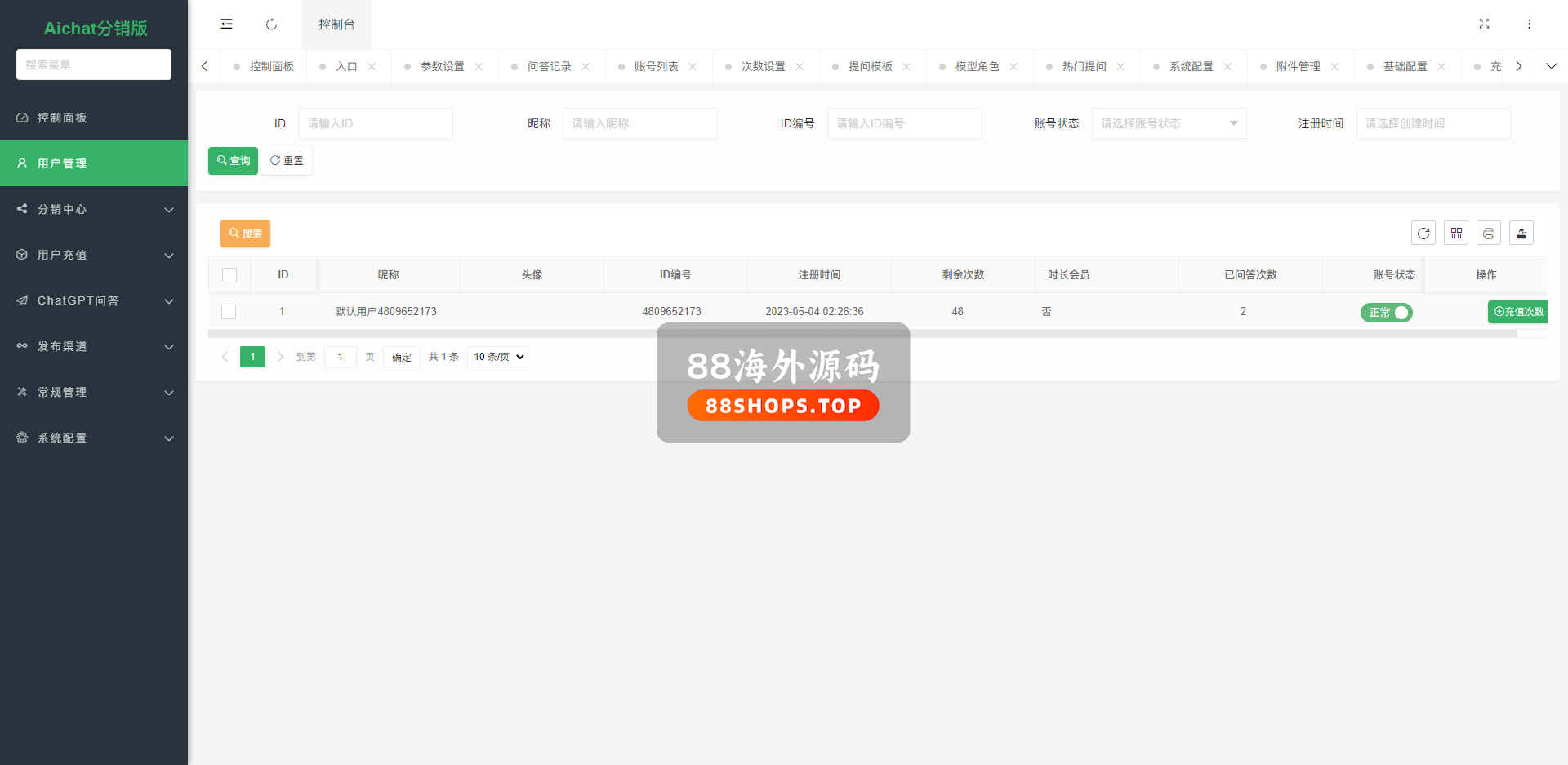Screen dimensions: 1568x765
Task: Click the green 查询 button
Action: tap(233, 161)
